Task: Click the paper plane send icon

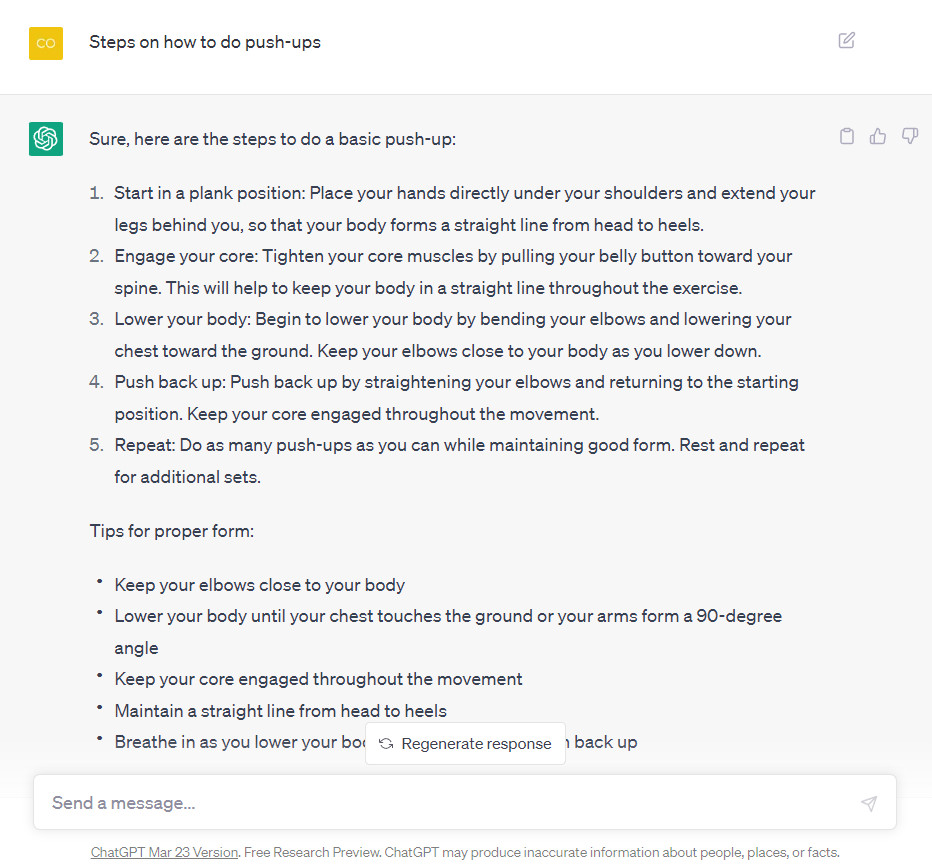Action: coord(869,803)
